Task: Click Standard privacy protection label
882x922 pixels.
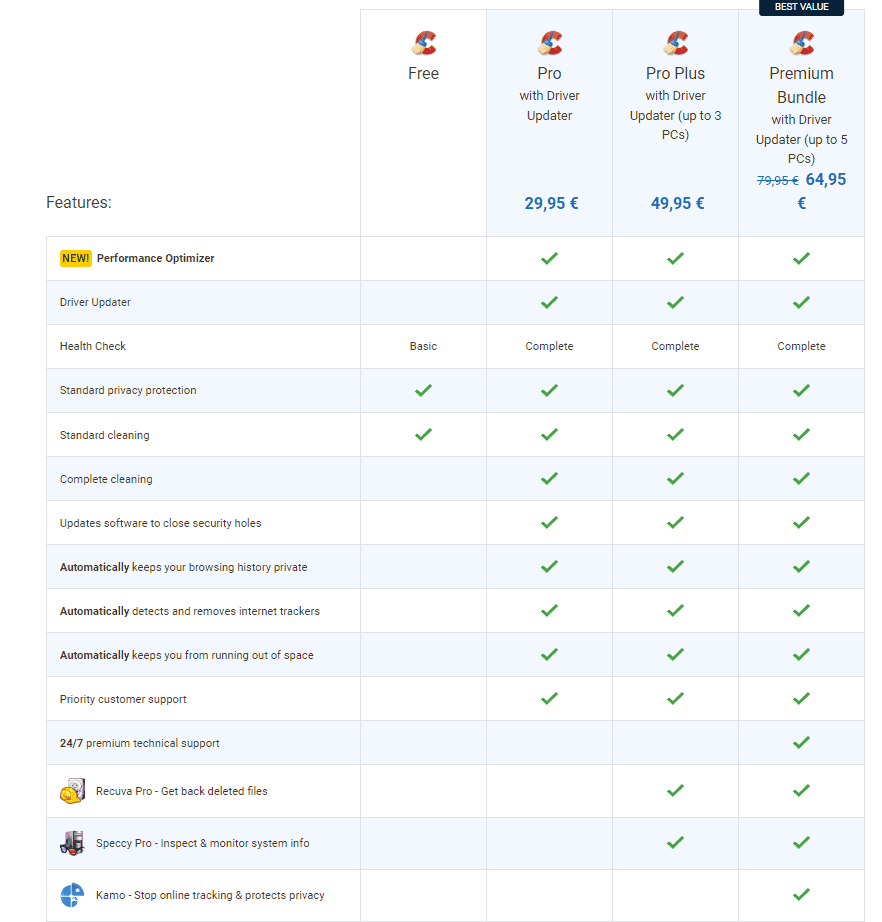Action: tap(128, 390)
